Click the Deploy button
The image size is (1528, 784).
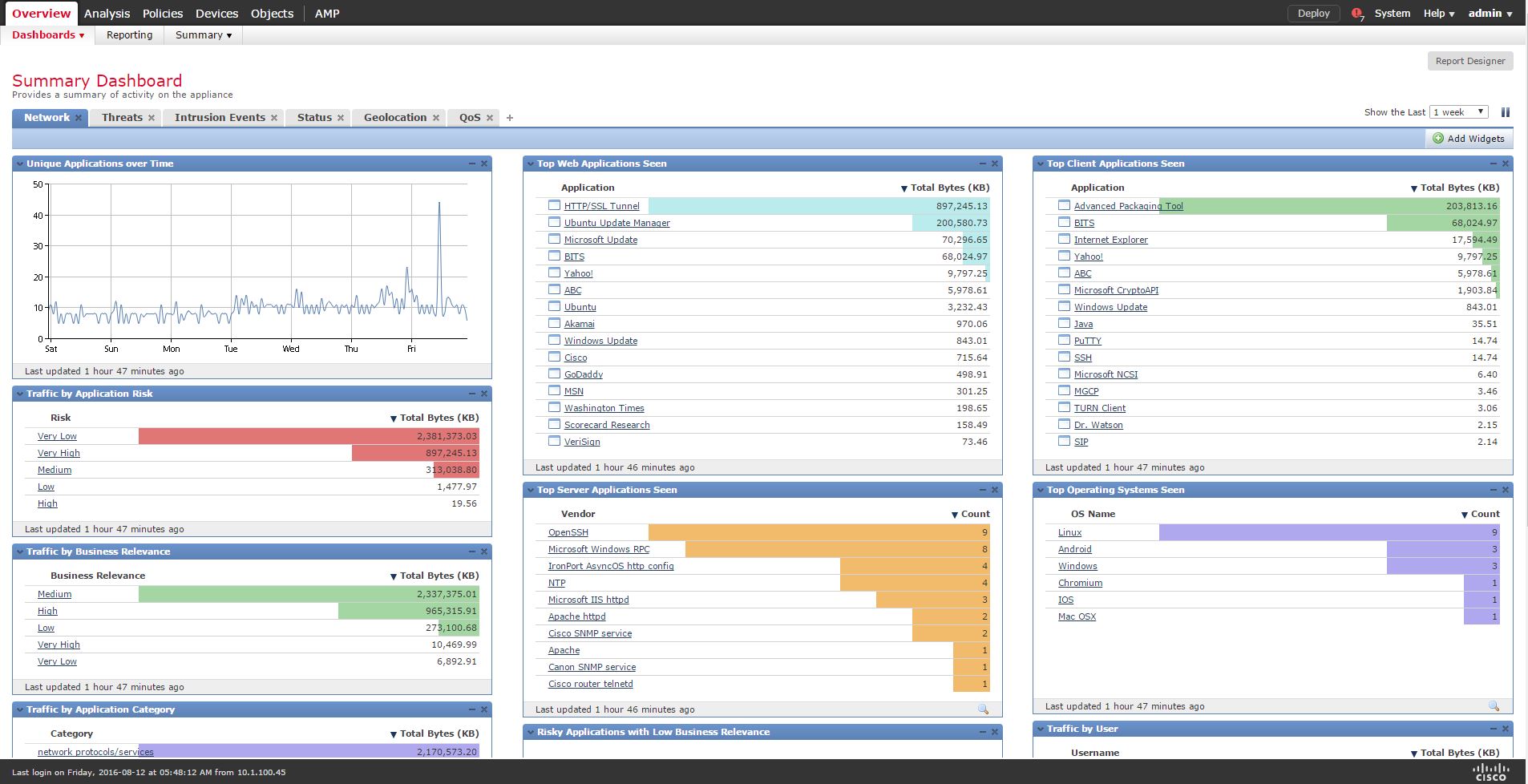1313,14
